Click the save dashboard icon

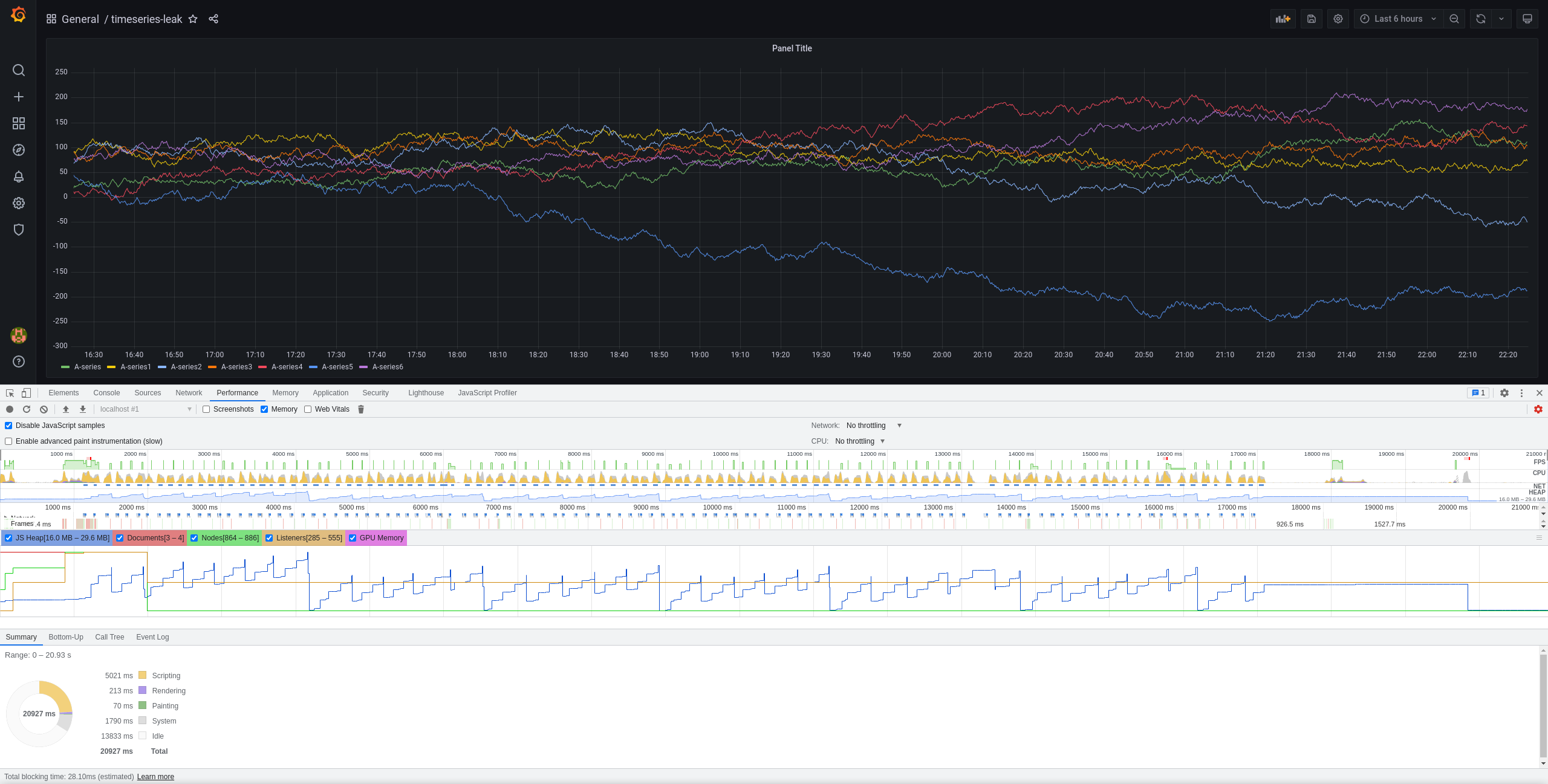click(1310, 19)
